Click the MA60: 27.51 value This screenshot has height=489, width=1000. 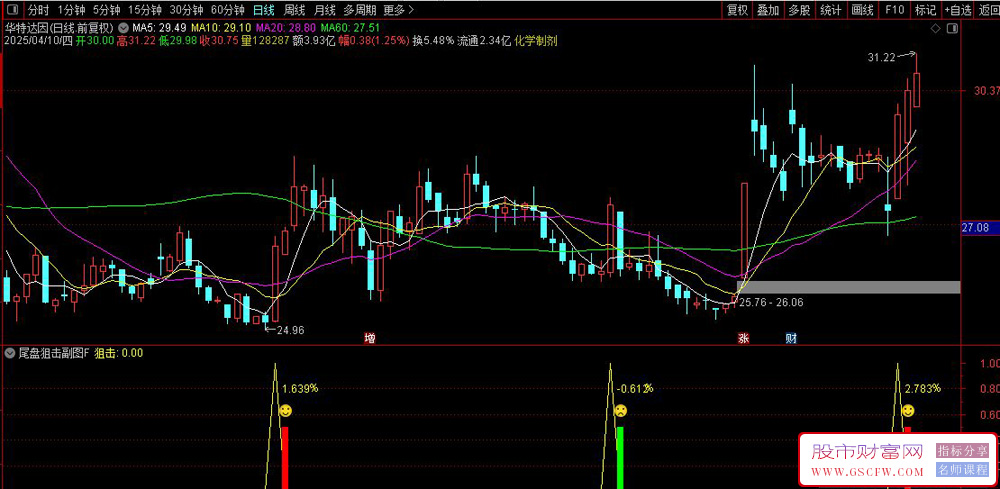(350, 28)
